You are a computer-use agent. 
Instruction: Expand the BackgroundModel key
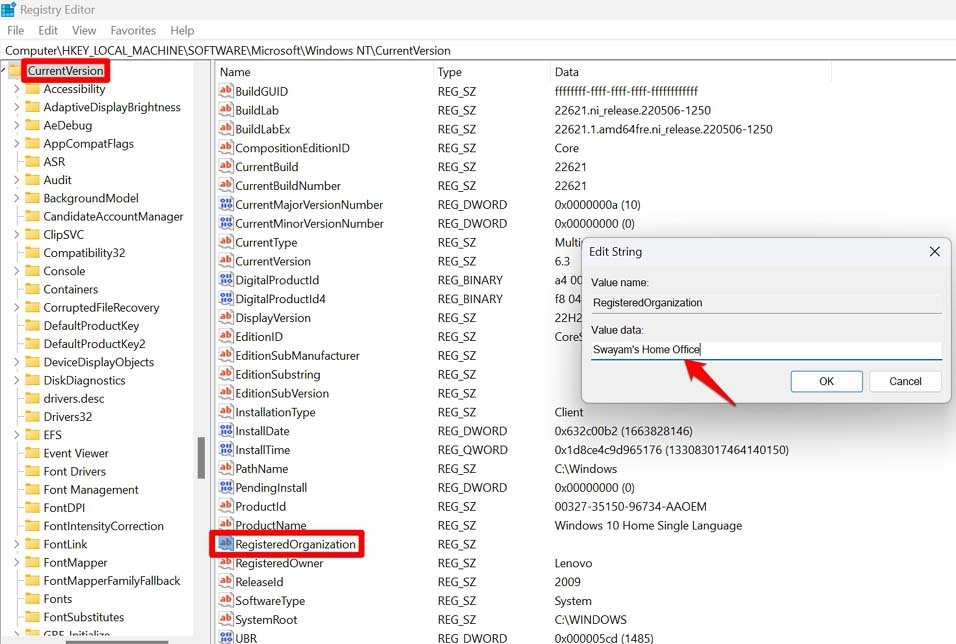[x=16, y=198]
